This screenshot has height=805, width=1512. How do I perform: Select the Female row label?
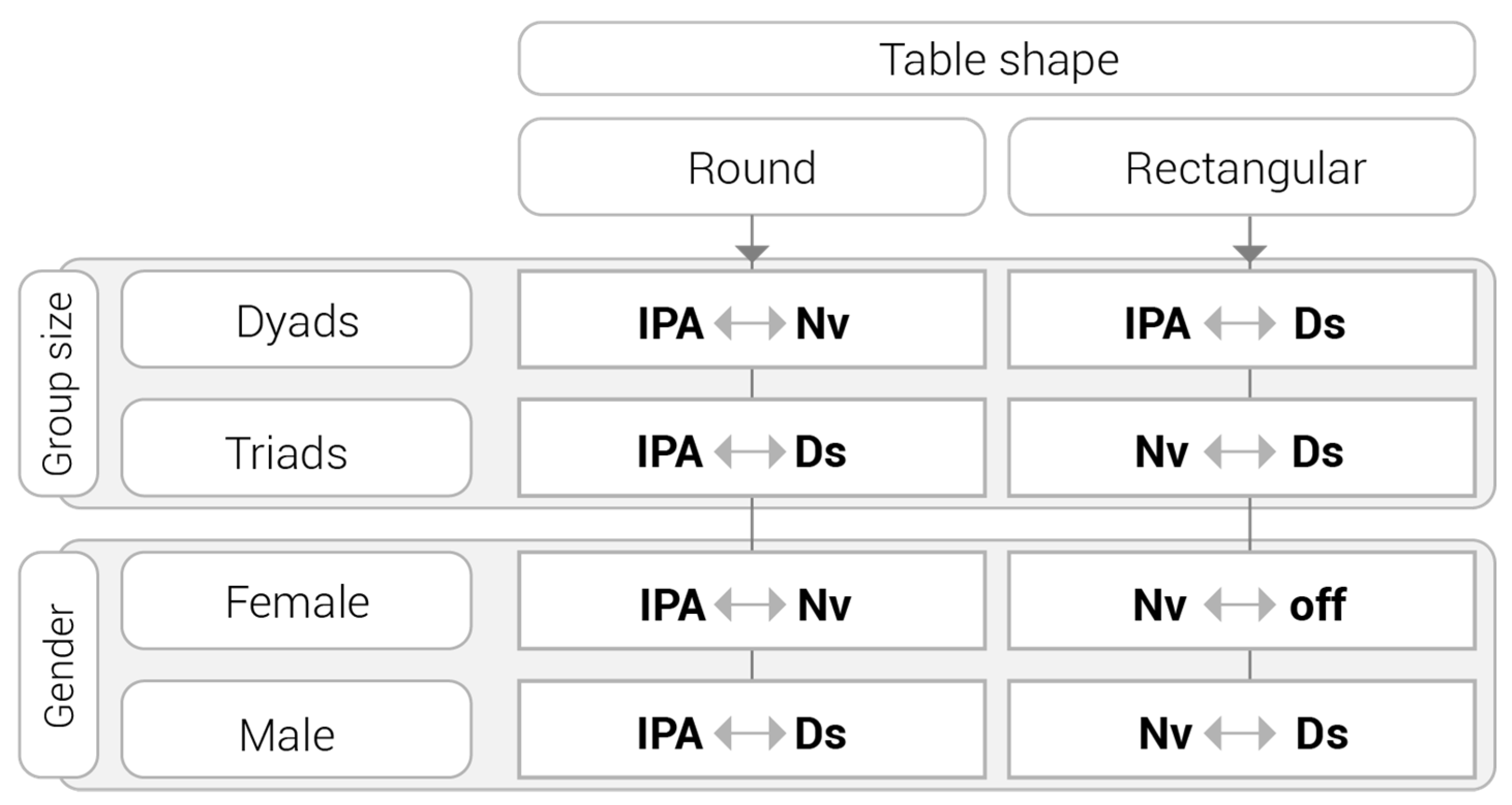tap(296, 601)
